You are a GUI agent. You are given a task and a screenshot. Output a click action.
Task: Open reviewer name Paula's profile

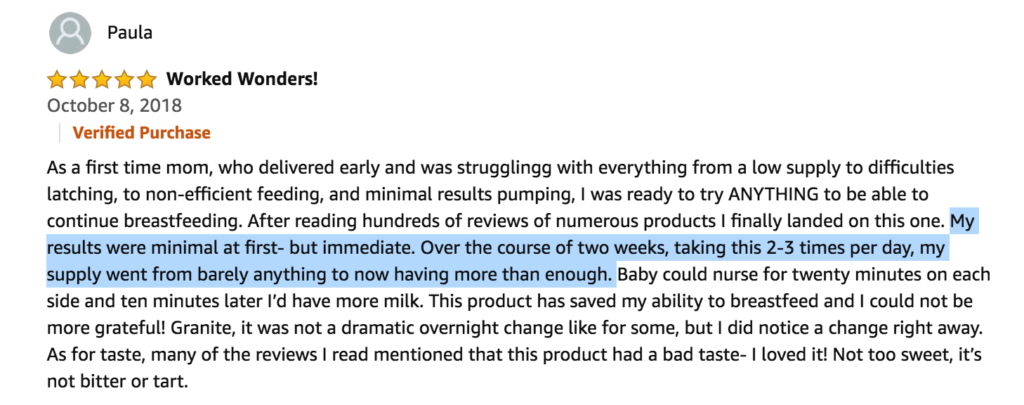130,33
